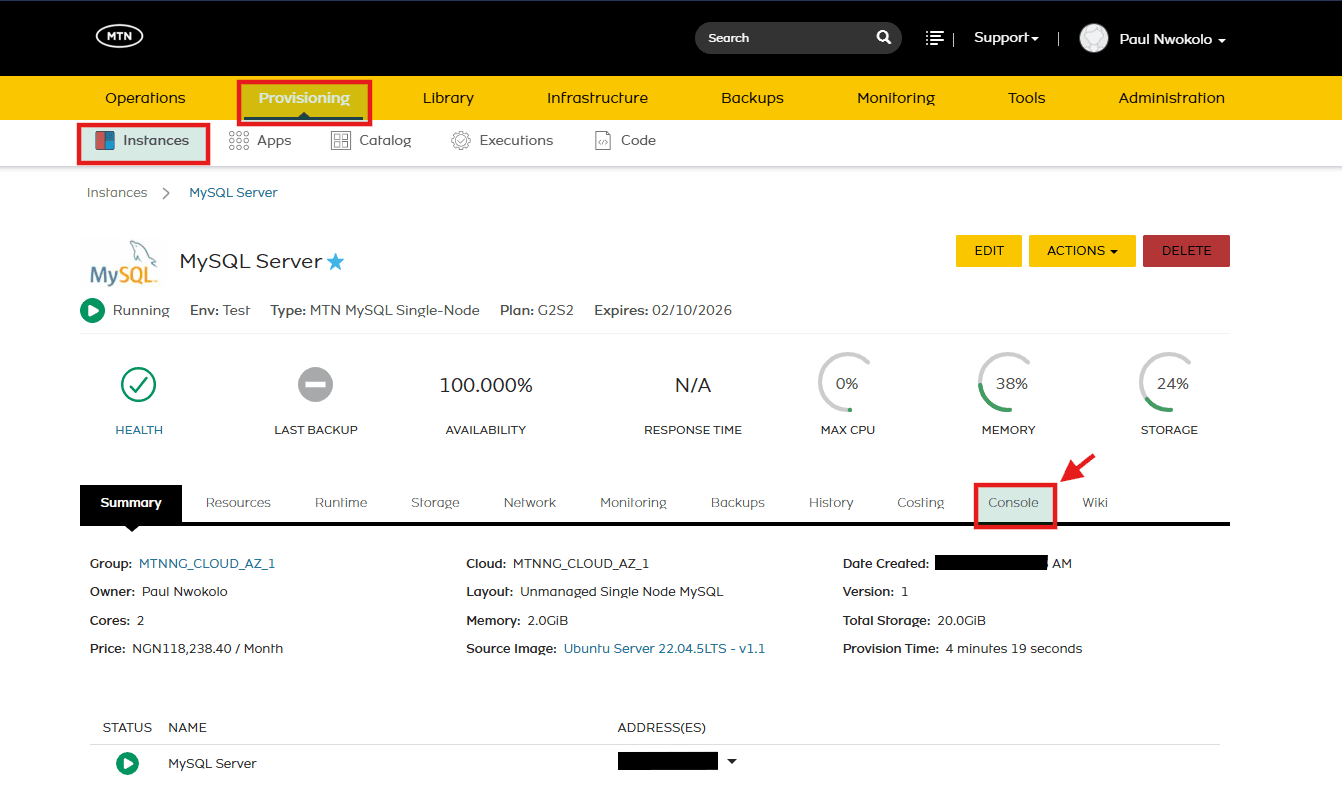Click the user avatar icon
The image size is (1342, 790).
point(1094,38)
